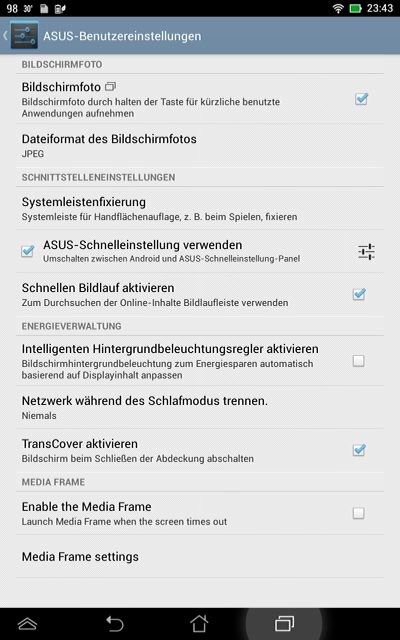Uncheck the Bildschirmfoto checkbox
This screenshot has height=640, width=400.
(x=361, y=99)
